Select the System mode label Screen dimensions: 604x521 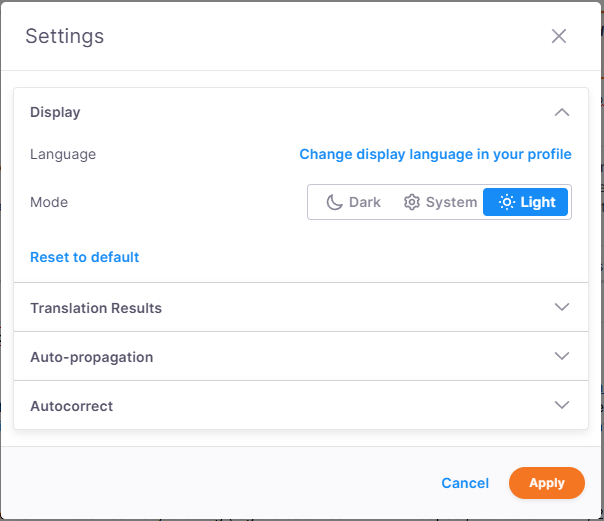coord(451,202)
